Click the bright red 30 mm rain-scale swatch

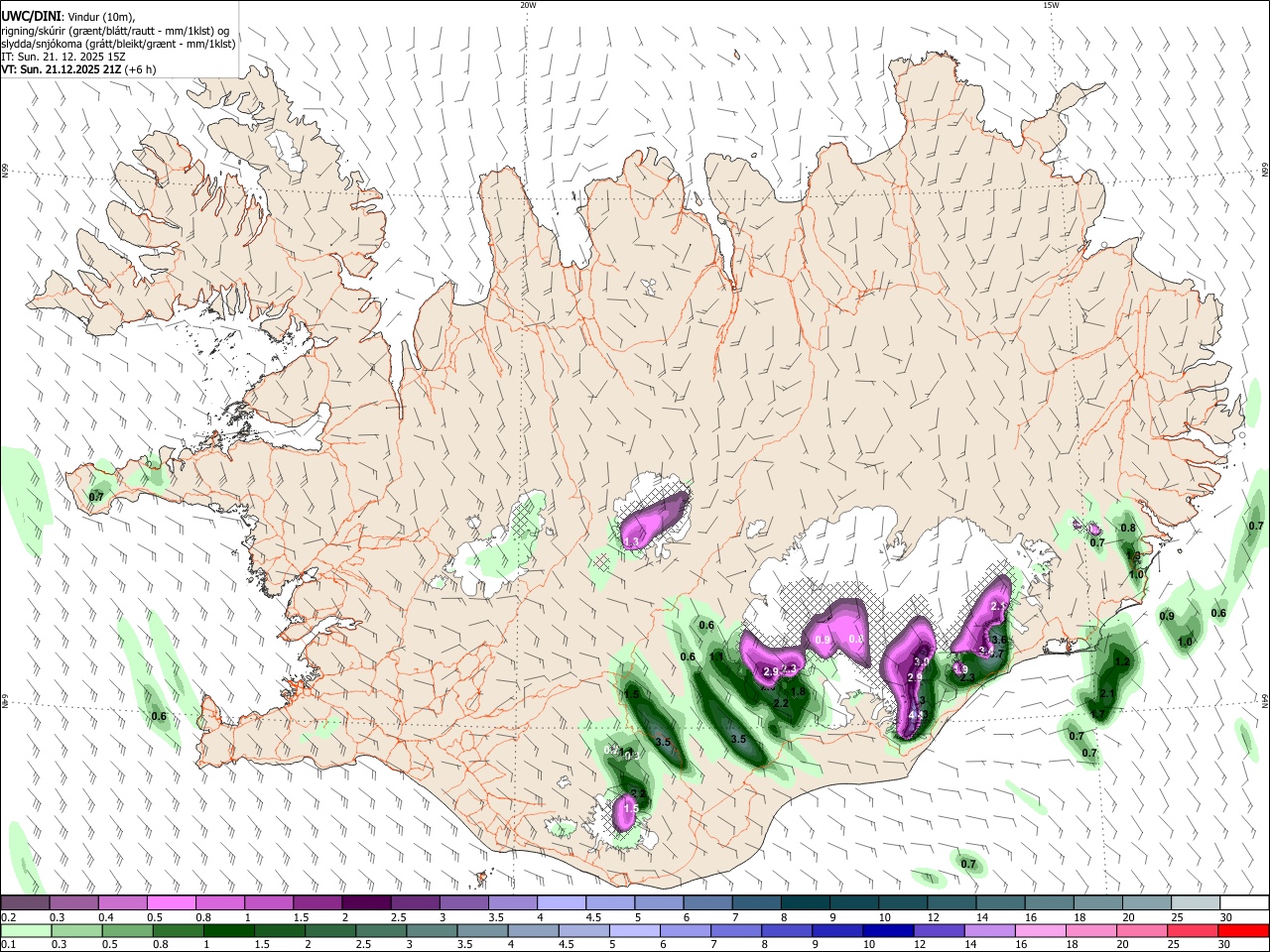coord(1242,930)
